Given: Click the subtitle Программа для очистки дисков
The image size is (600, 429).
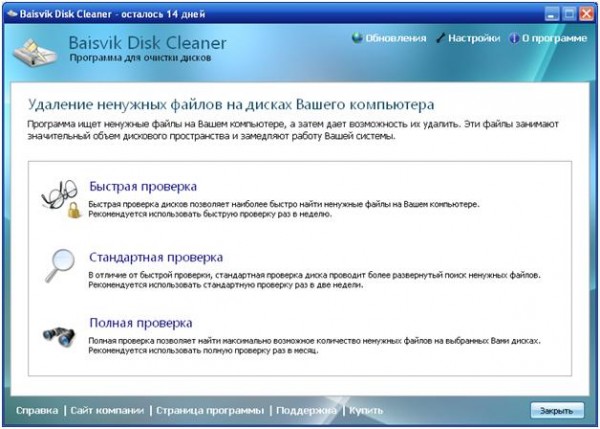Looking at the screenshot, I should pos(140,58).
